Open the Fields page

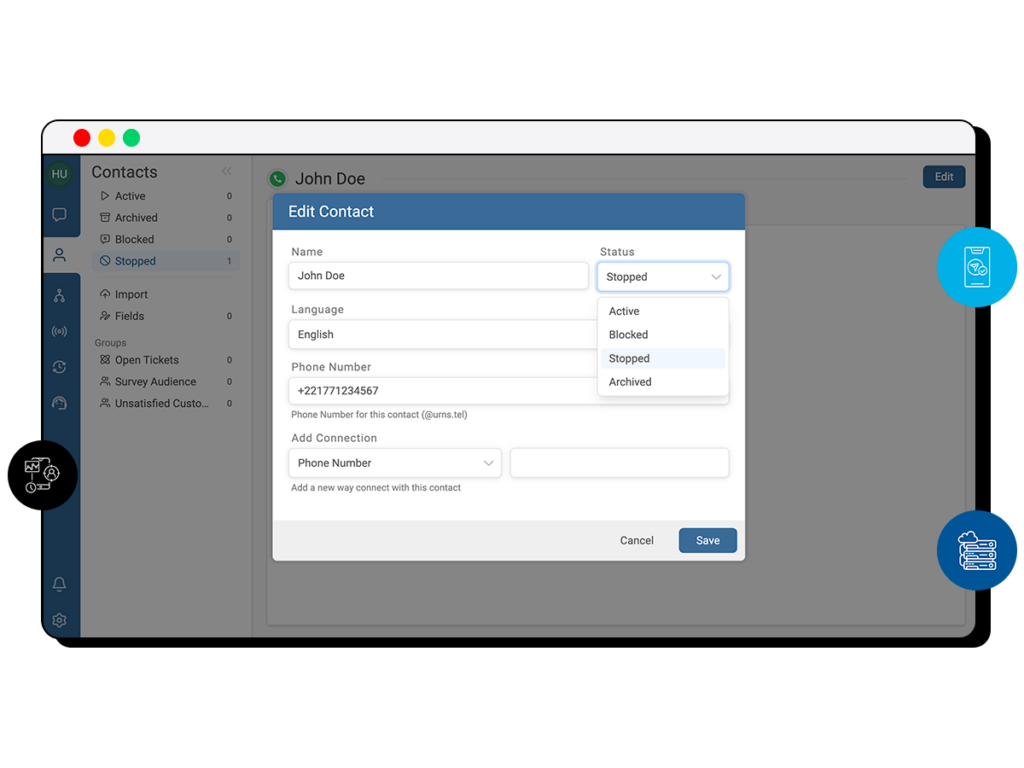coord(166,315)
